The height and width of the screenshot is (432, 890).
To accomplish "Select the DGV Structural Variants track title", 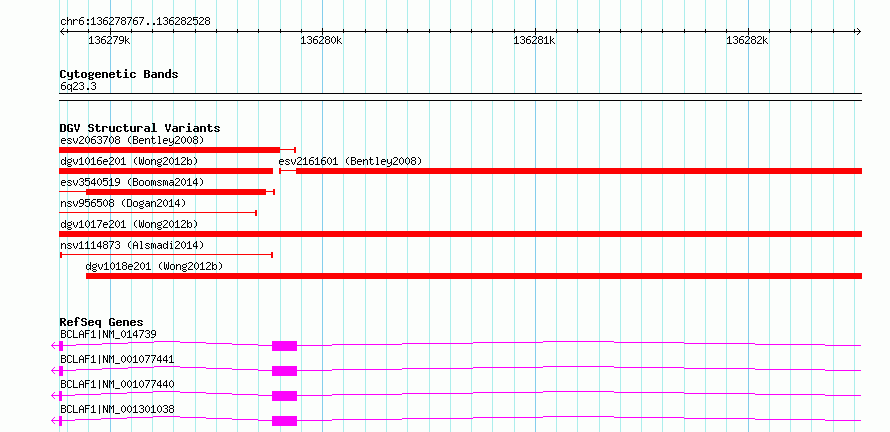I will coord(140,128).
